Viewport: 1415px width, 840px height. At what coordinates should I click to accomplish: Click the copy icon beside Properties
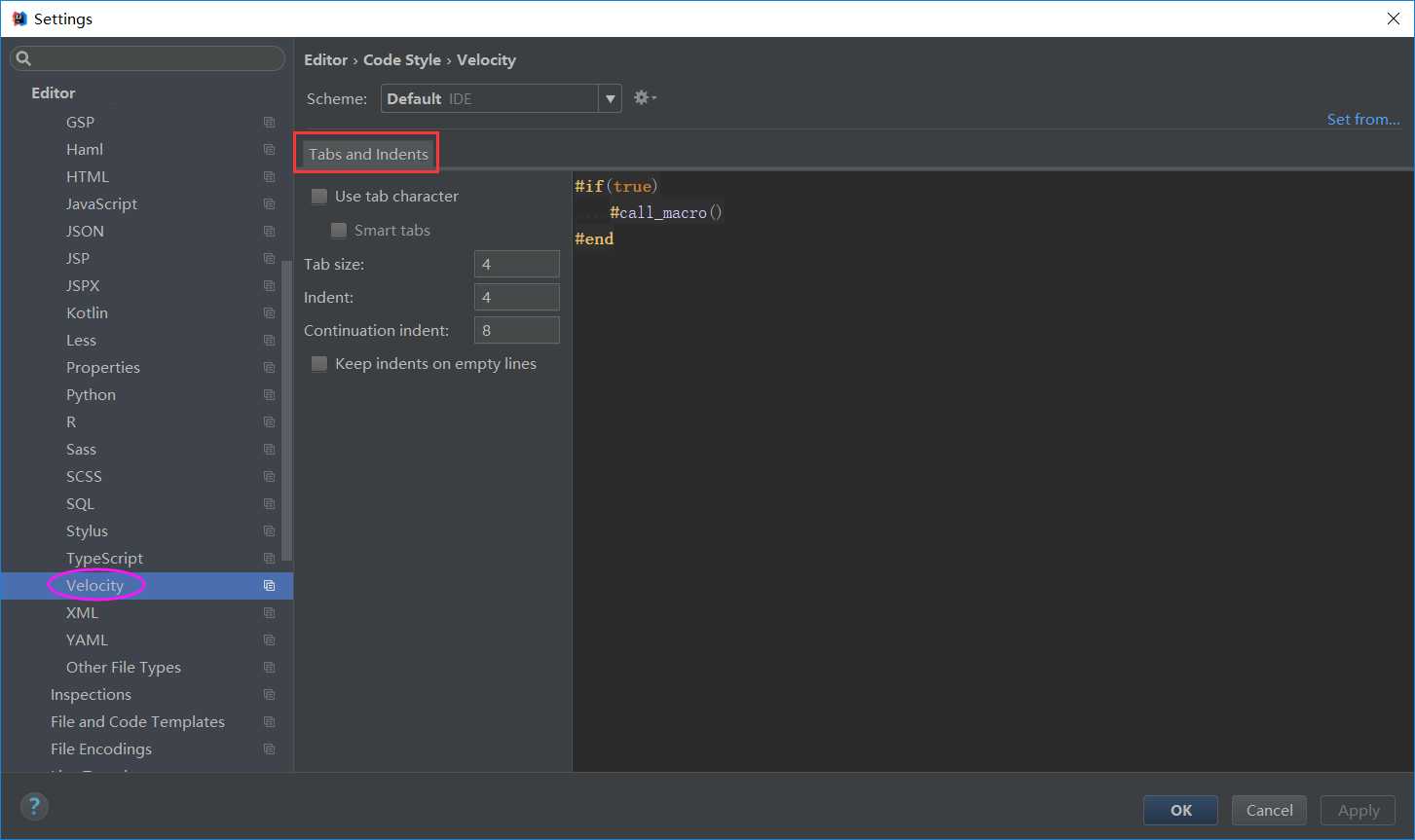[x=270, y=368]
